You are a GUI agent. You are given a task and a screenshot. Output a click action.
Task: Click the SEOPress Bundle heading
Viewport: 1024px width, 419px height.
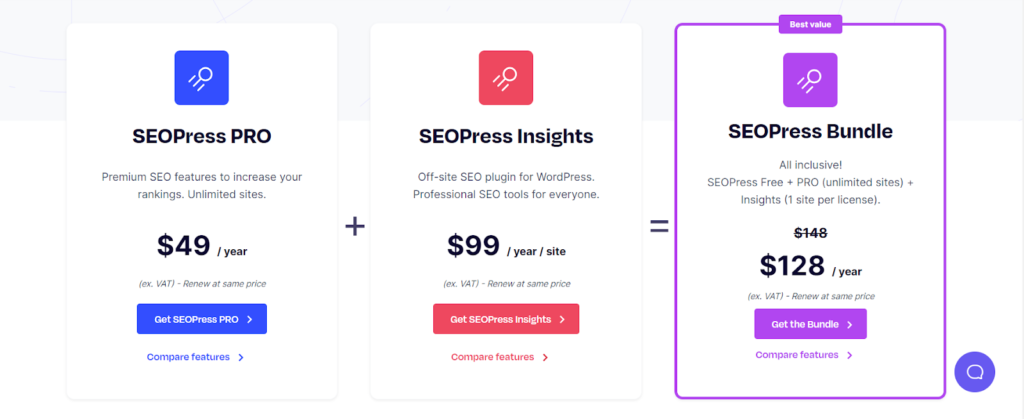coord(810,132)
